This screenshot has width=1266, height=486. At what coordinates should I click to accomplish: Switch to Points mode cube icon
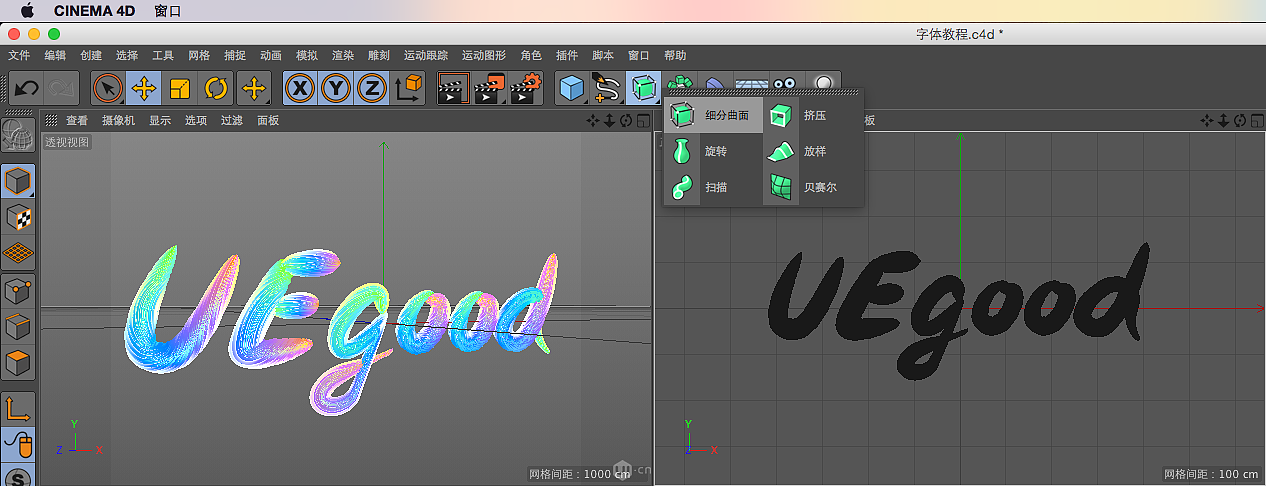18,291
